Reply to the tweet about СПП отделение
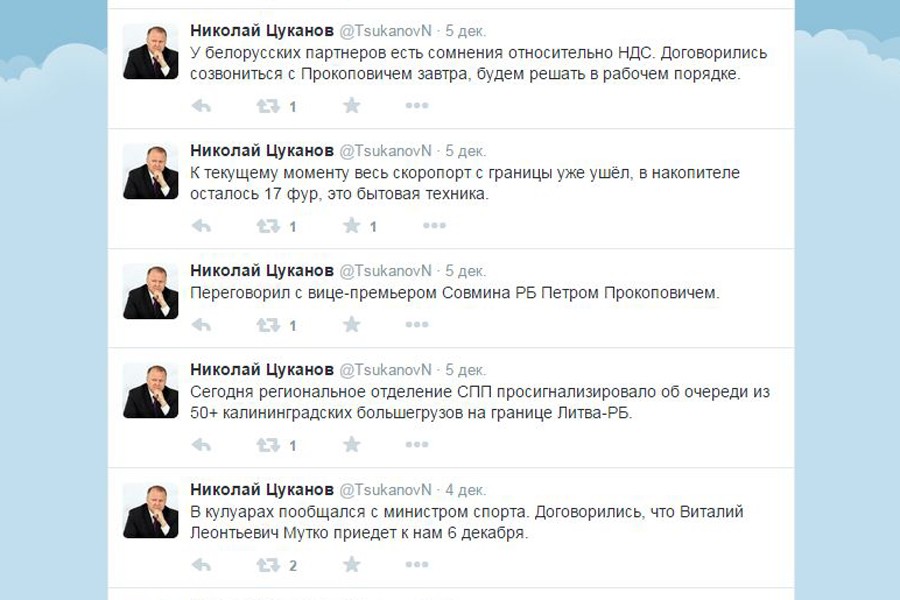The width and height of the screenshot is (900, 600). pyautogui.click(x=201, y=445)
